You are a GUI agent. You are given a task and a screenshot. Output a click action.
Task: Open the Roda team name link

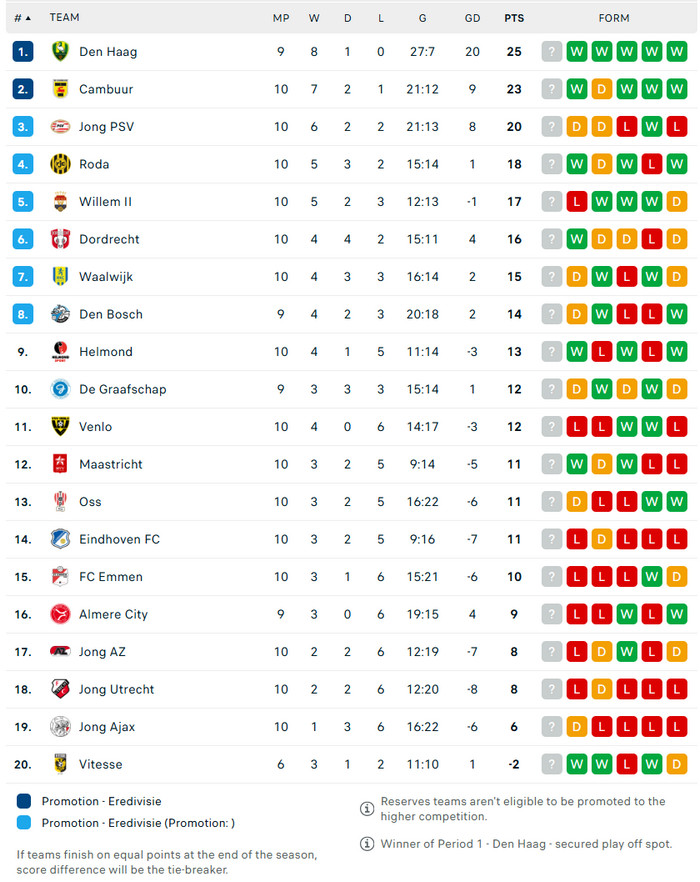click(94, 164)
